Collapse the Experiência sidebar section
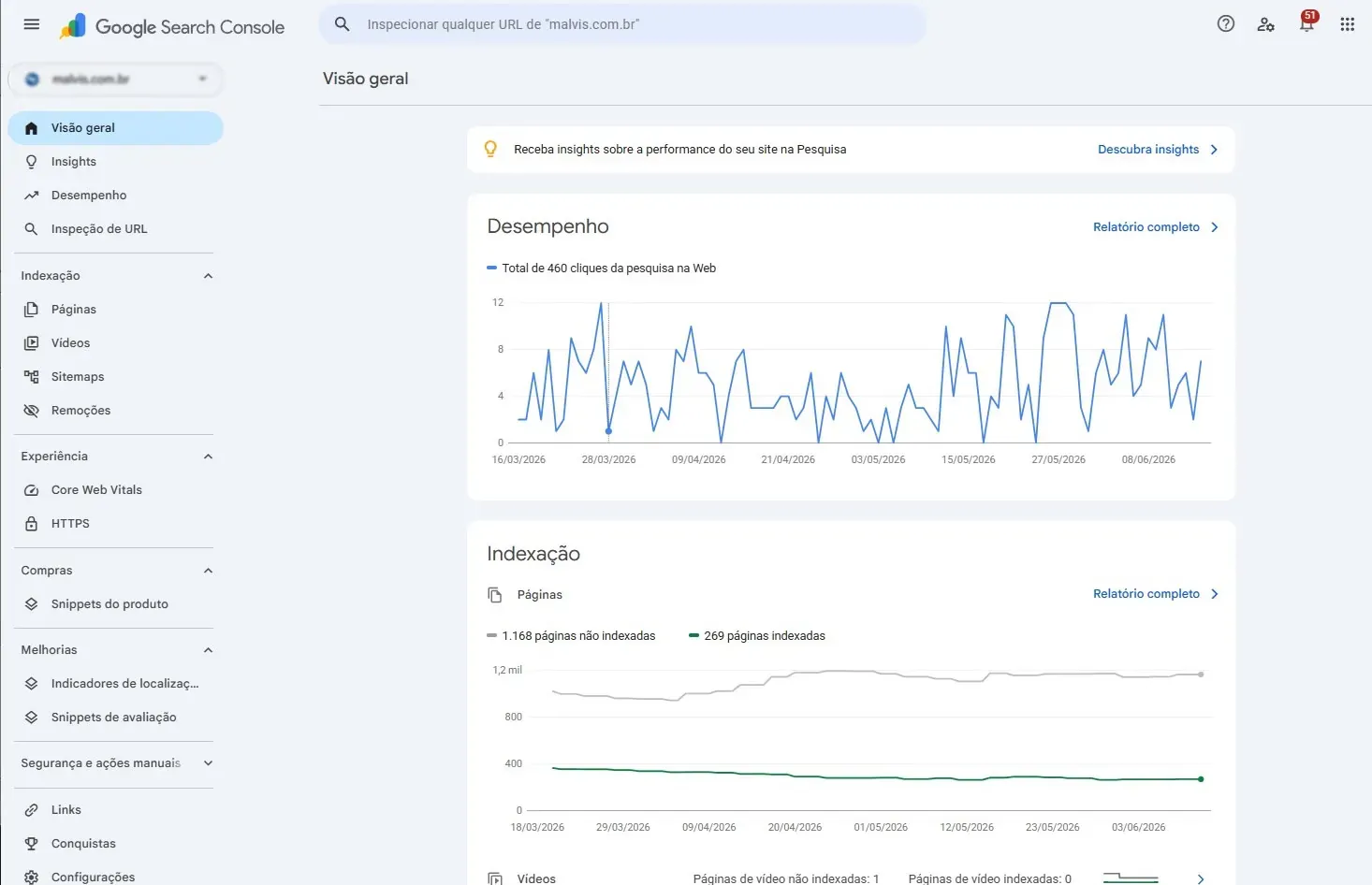Image resolution: width=1372 pixels, height=885 pixels. click(208, 457)
